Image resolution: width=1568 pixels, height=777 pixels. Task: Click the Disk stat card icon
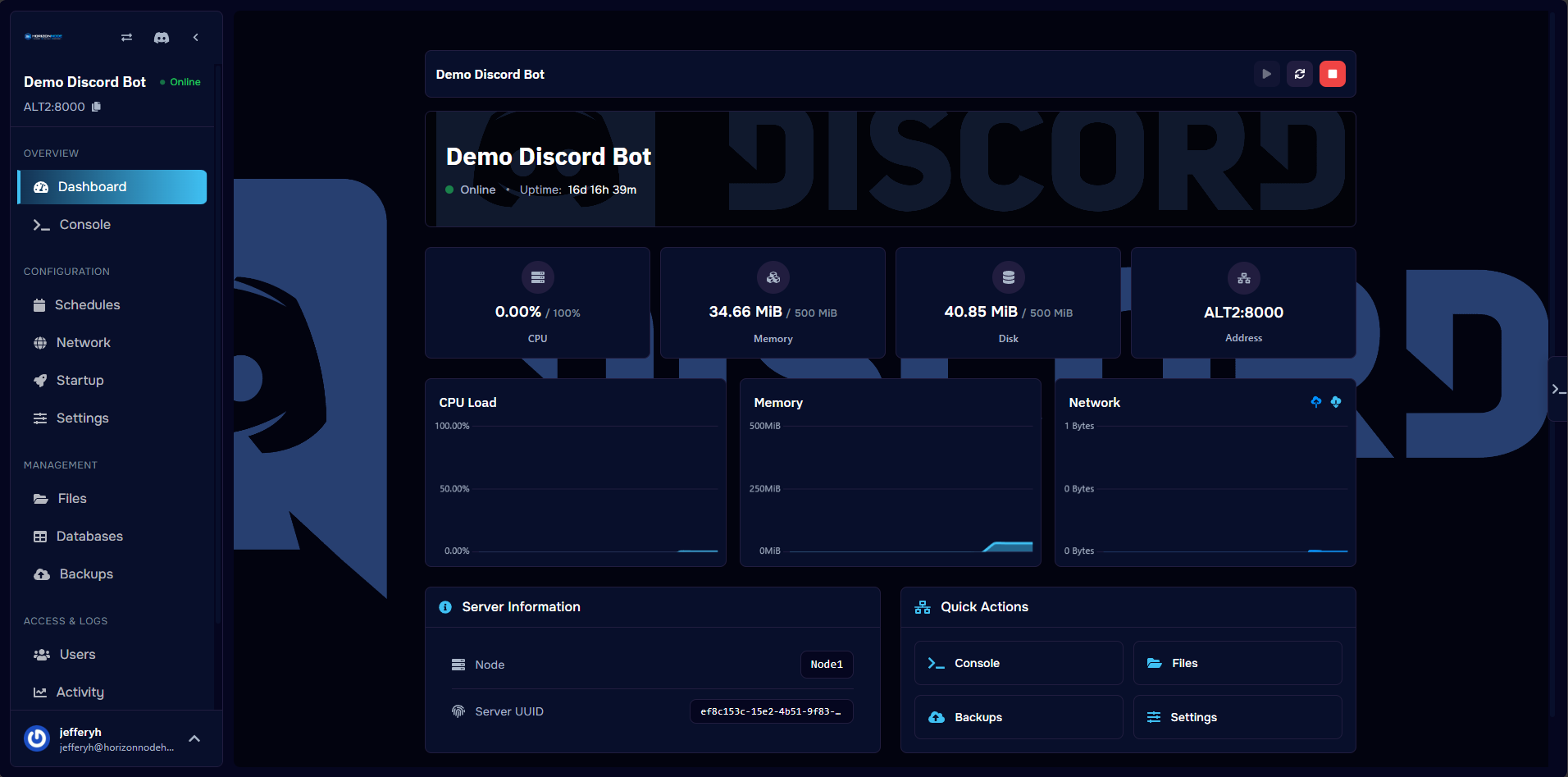pos(1009,277)
